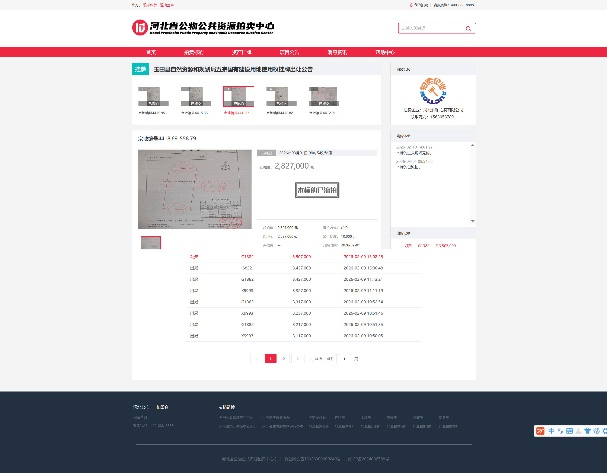Click the scroll-up arrow of the announcements panel
The image size is (607, 473).
[x=472, y=146]
